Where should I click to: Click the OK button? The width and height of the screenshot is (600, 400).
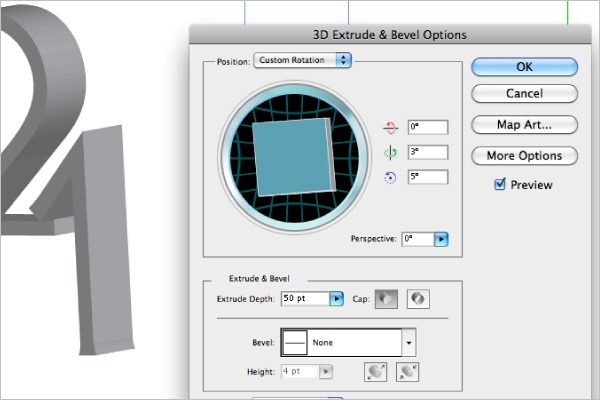524,67
